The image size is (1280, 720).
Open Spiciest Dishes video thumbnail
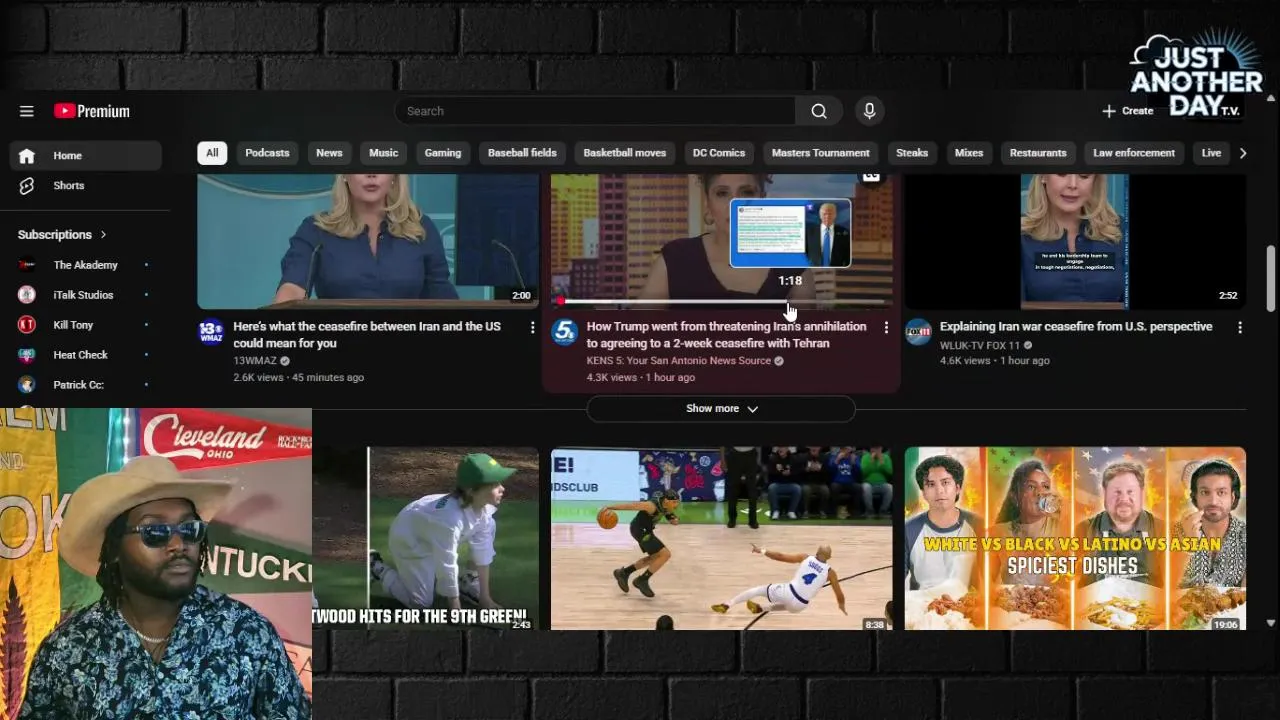1075,538
